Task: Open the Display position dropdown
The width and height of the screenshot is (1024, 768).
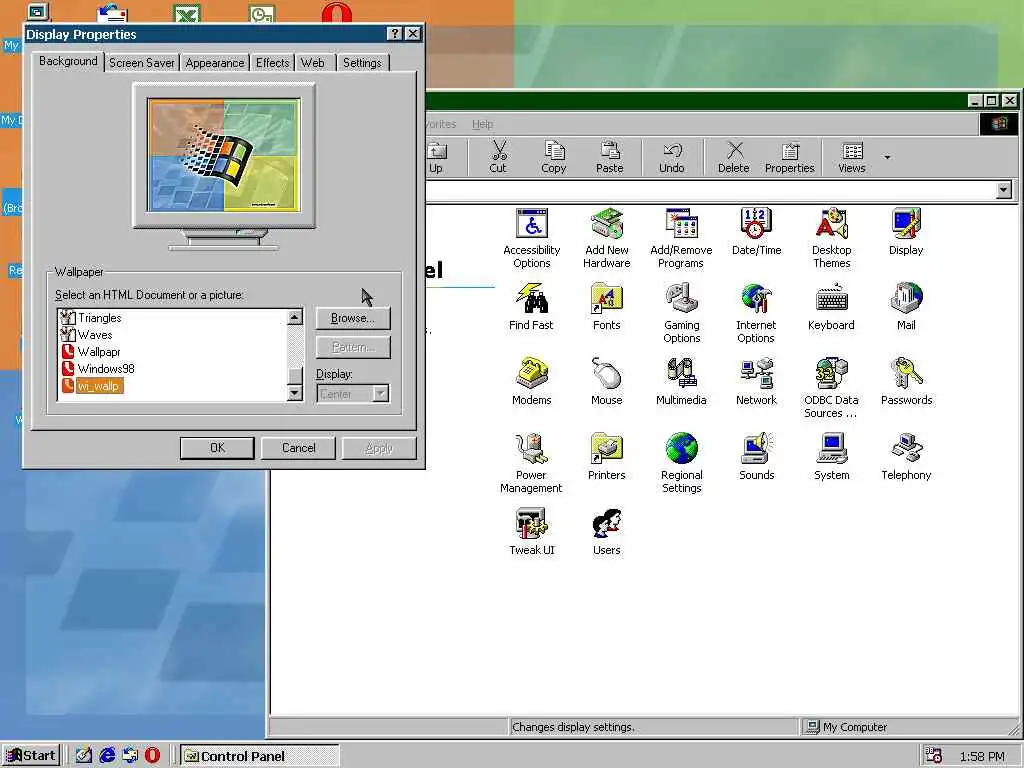Action: [x=380, y=394]
